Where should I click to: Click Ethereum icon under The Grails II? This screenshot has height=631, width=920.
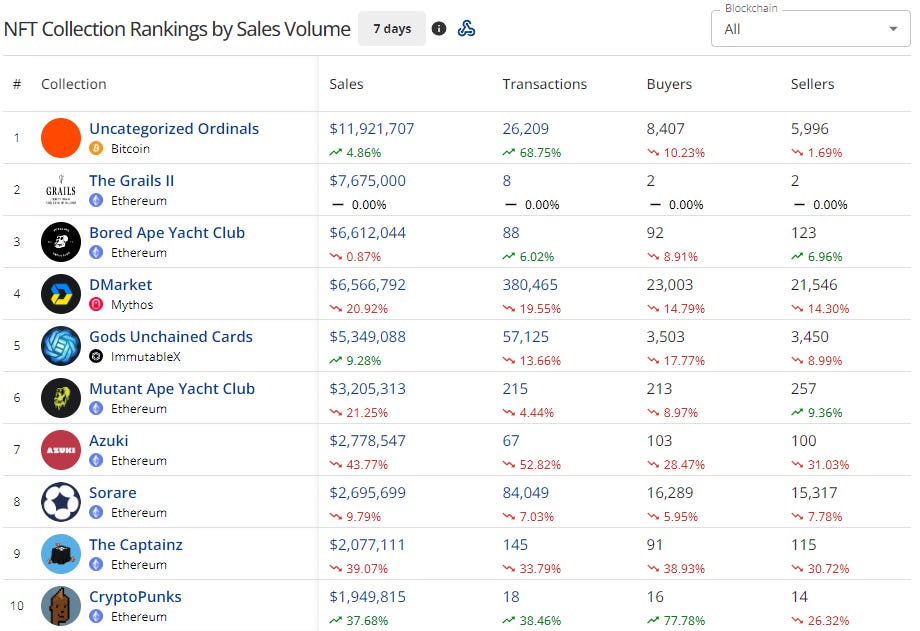(x=96, y=201)
